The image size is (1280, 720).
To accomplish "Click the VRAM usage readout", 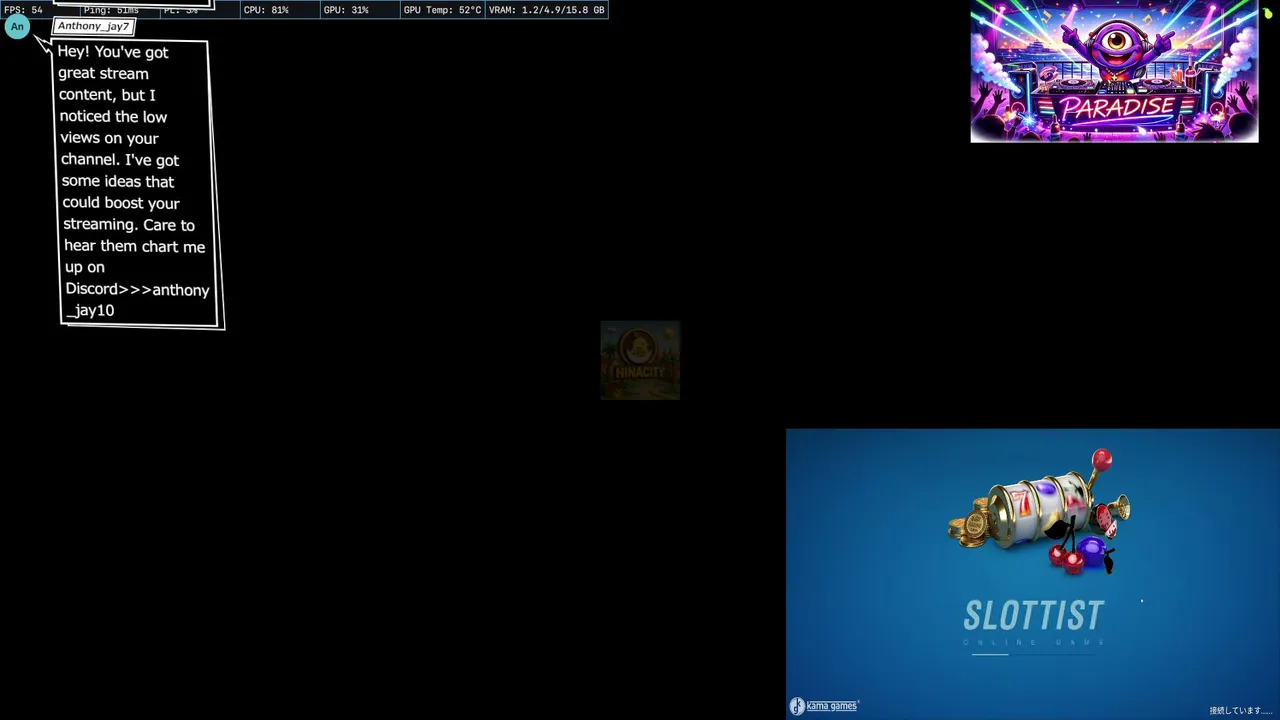I will pos(546,10).
